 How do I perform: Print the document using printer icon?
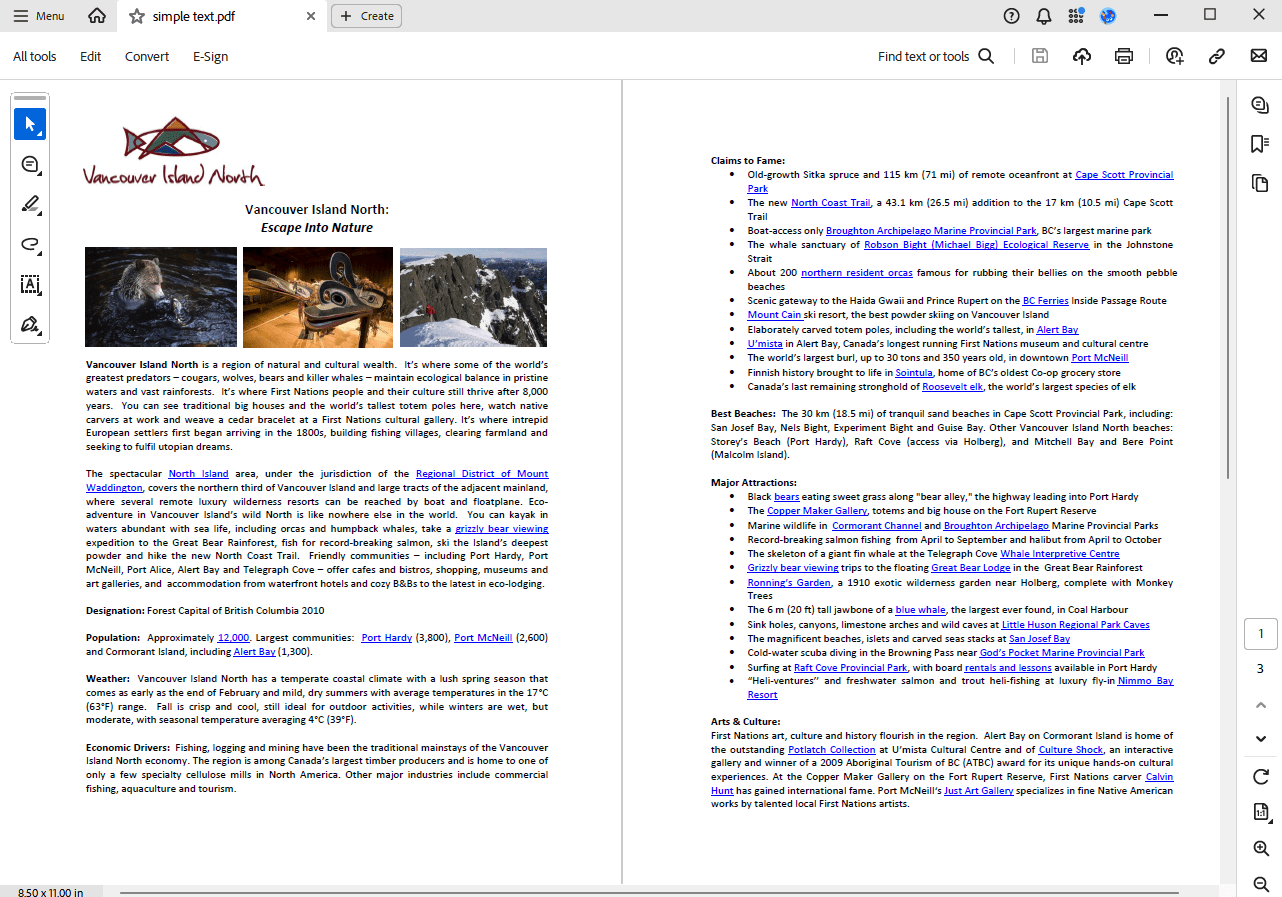pos(1124,56)
